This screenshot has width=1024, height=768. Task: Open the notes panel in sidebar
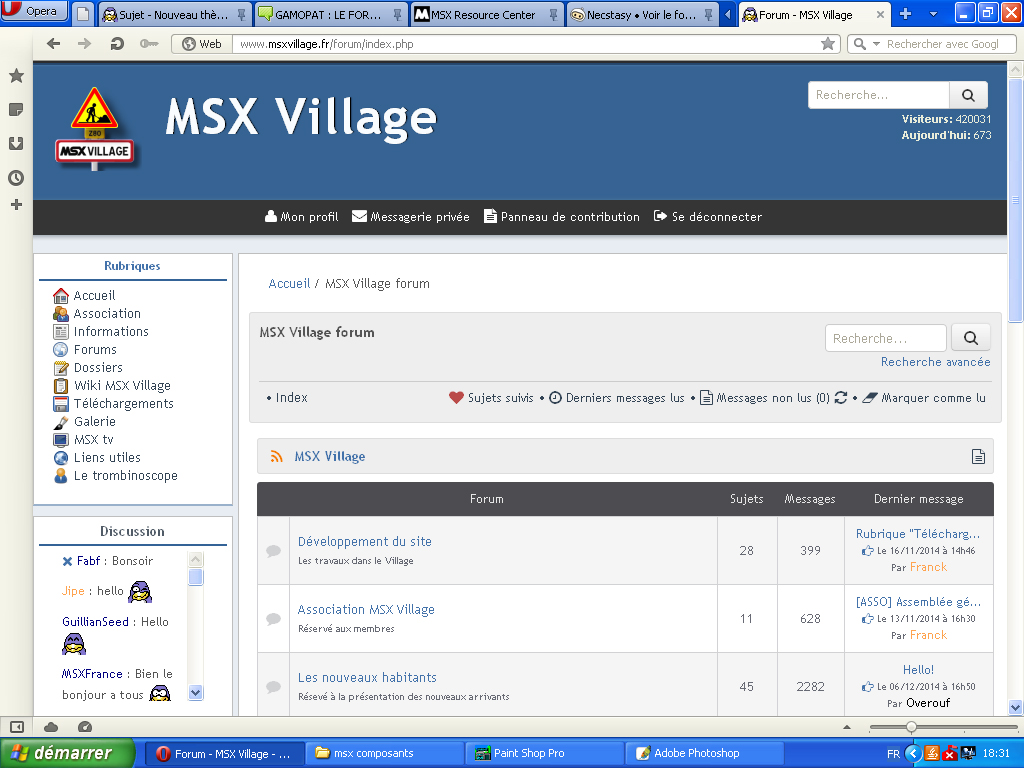click(16, 109)
